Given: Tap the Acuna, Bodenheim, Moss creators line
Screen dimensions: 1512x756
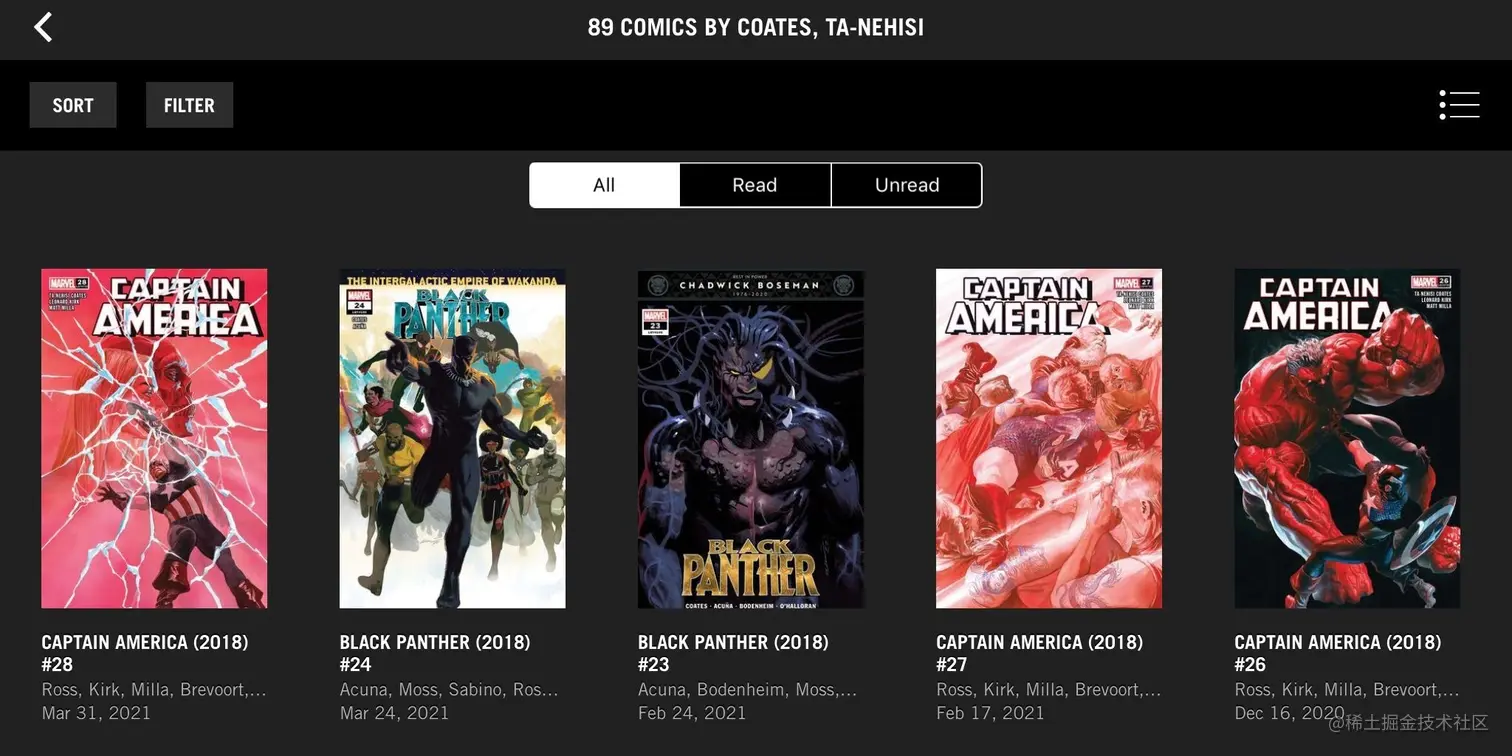Looking at the screenshot, I should (x=748, y=690).
